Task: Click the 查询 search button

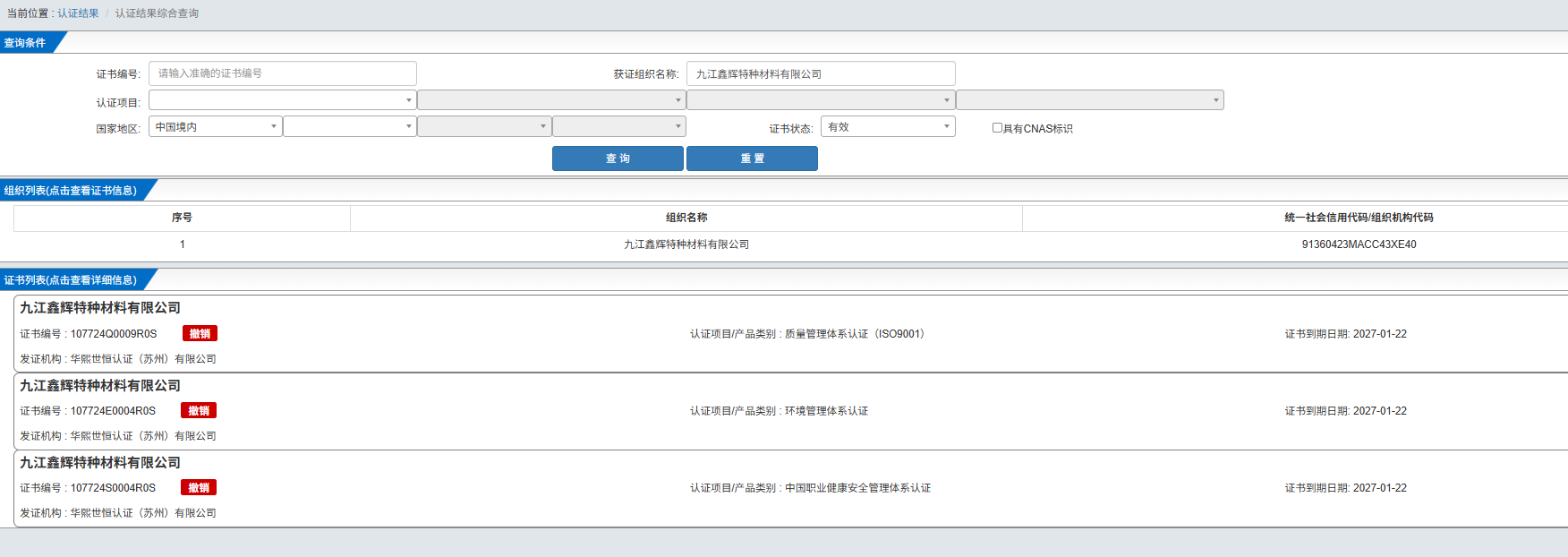Action: (x=618, y=159)
